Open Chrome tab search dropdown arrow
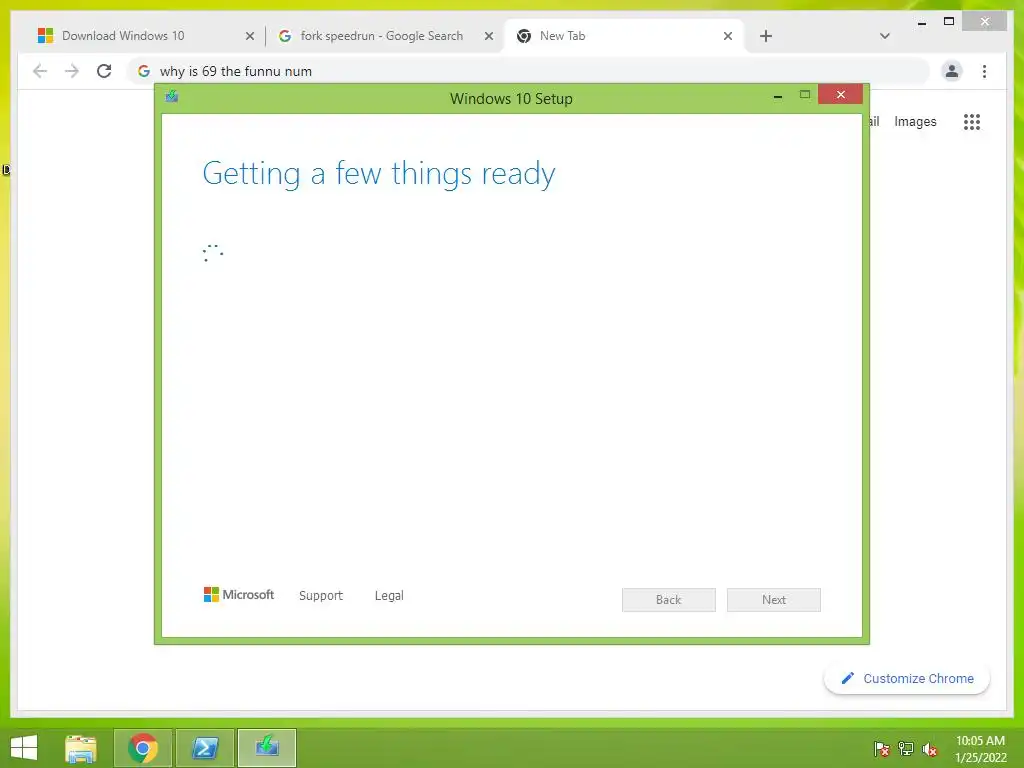 [885, 36]
